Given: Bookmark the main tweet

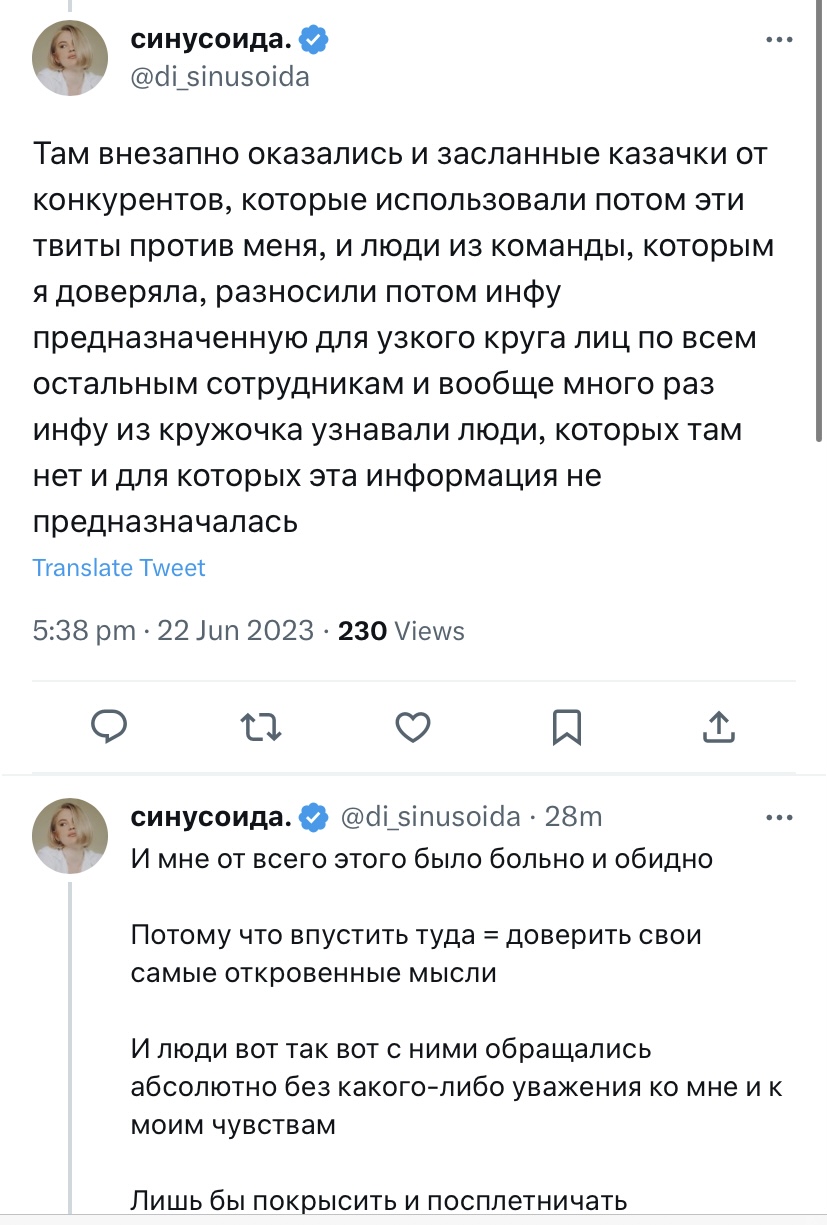Looking at the screenshot, I should 566,727.
